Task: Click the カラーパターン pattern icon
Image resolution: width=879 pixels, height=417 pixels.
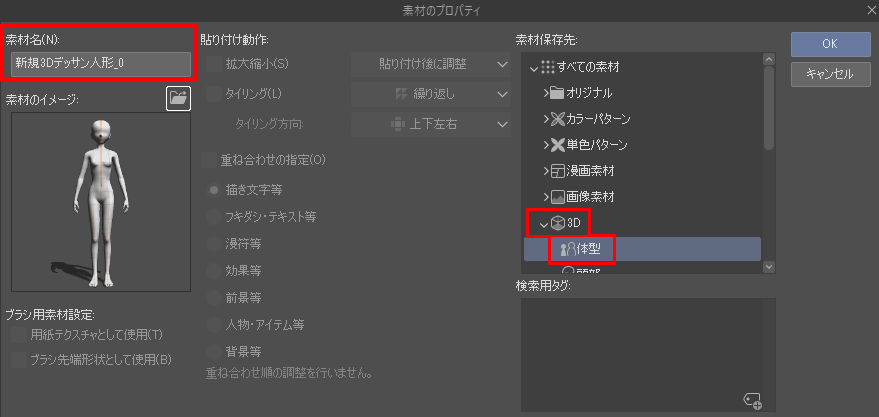Action: (557, 119)
